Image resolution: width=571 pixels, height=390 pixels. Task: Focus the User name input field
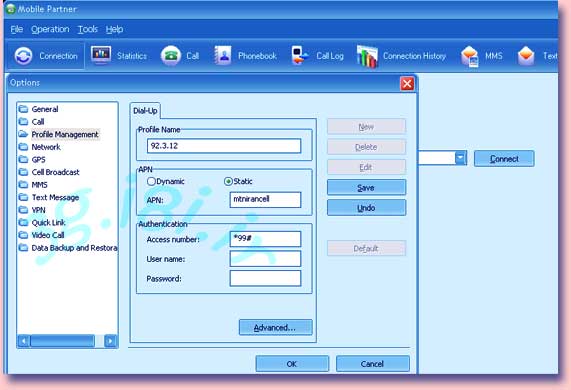click(265, 259)
